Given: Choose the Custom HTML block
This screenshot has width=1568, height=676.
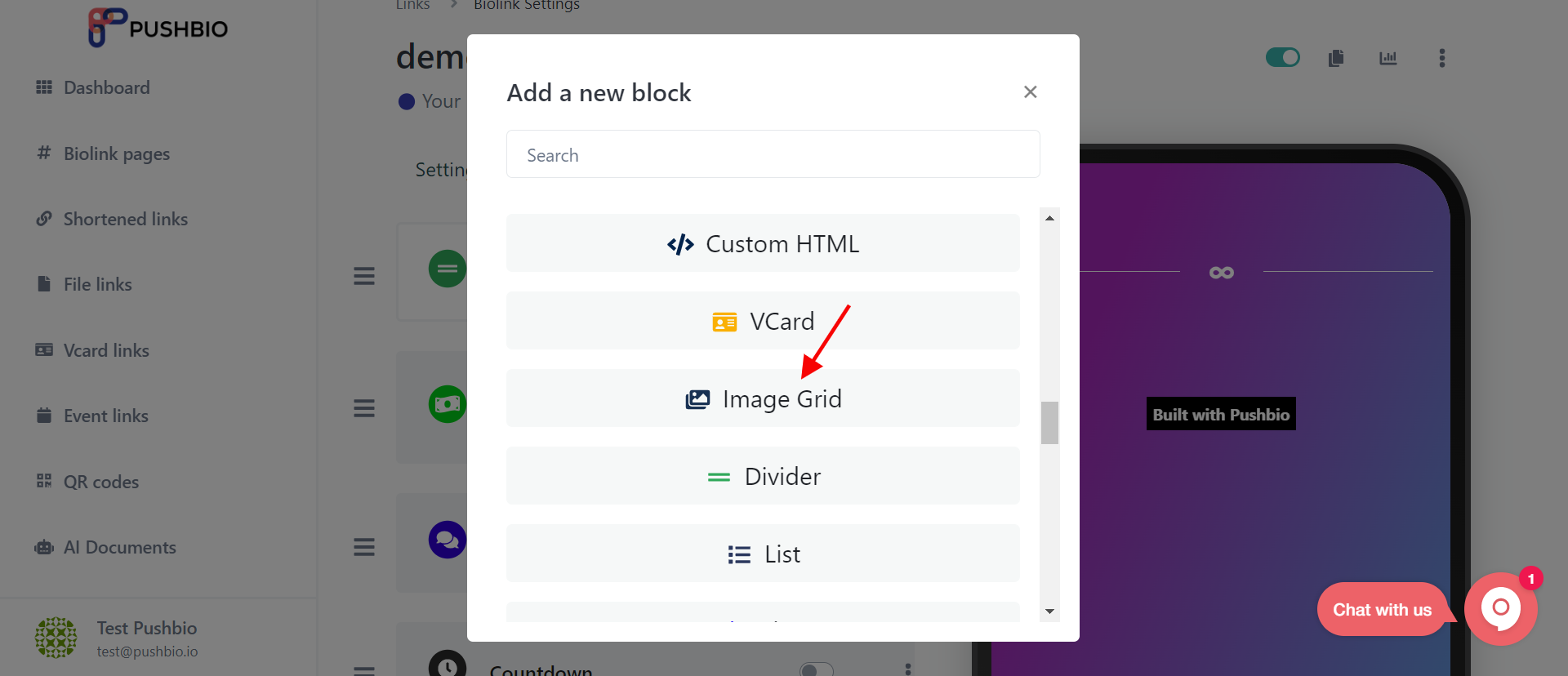Looking at the screenshot, I should pyautogui.click(x=763, y=243).
